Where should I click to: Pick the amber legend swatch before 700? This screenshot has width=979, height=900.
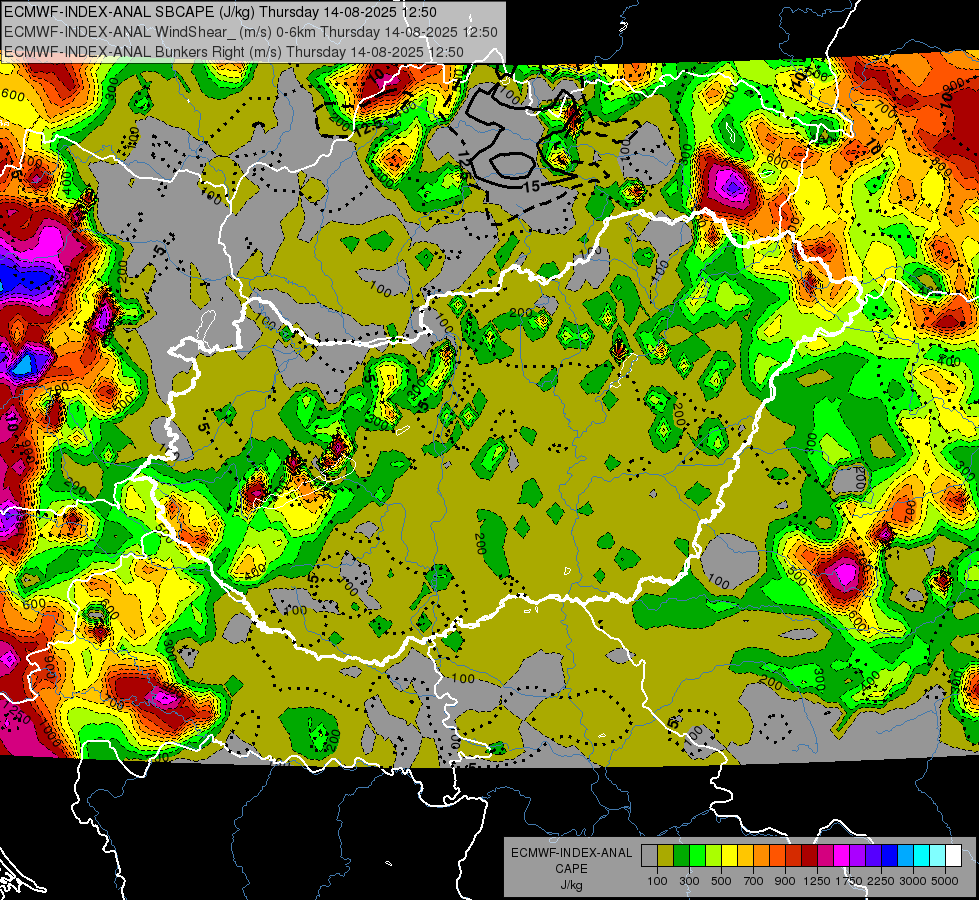coord(745,855)
